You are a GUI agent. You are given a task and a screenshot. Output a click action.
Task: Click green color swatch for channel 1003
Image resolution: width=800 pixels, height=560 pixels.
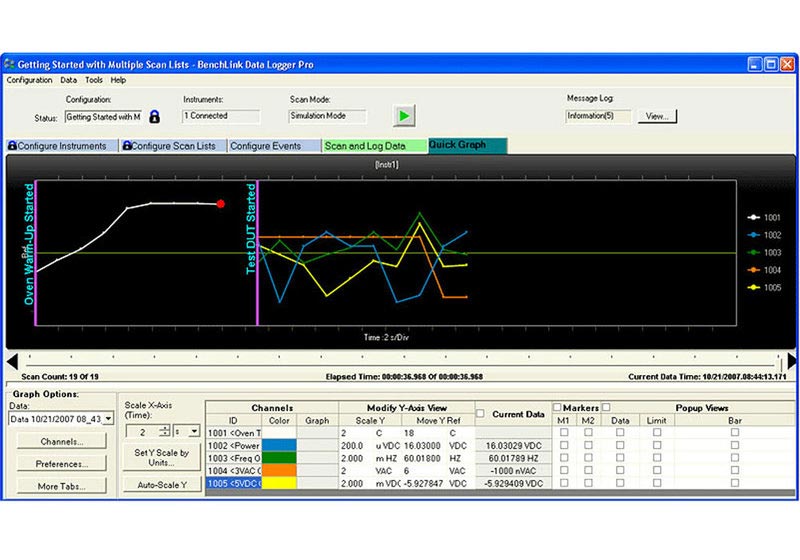tap(279, 457)
